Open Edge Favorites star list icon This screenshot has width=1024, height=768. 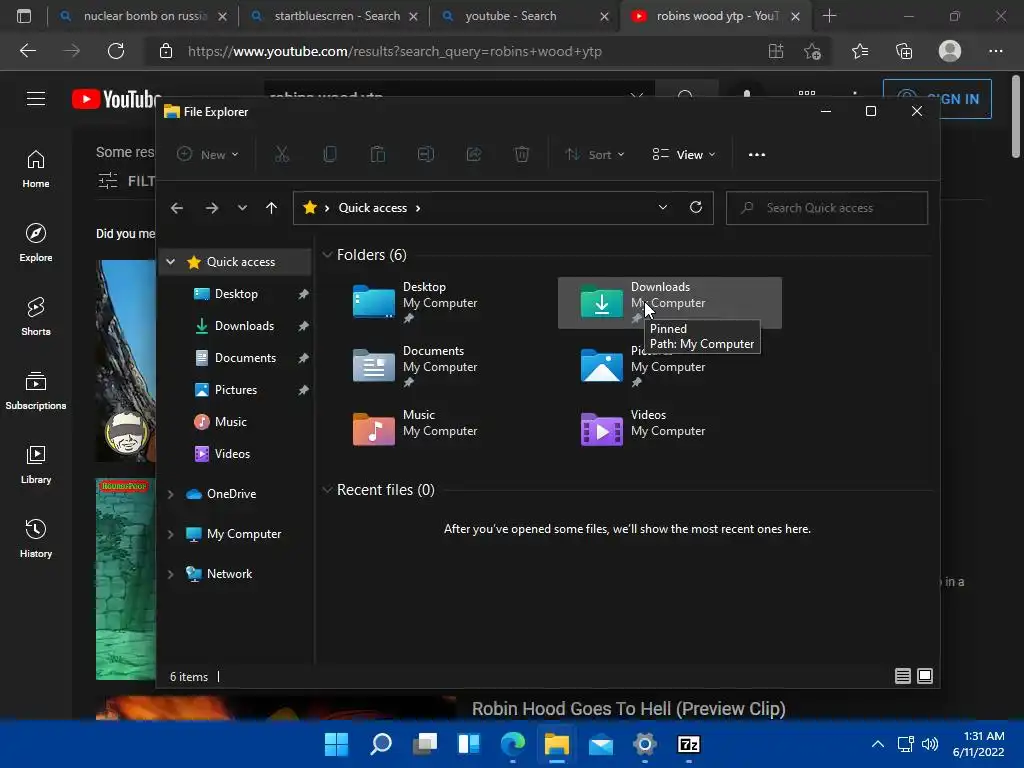point(860,51)
